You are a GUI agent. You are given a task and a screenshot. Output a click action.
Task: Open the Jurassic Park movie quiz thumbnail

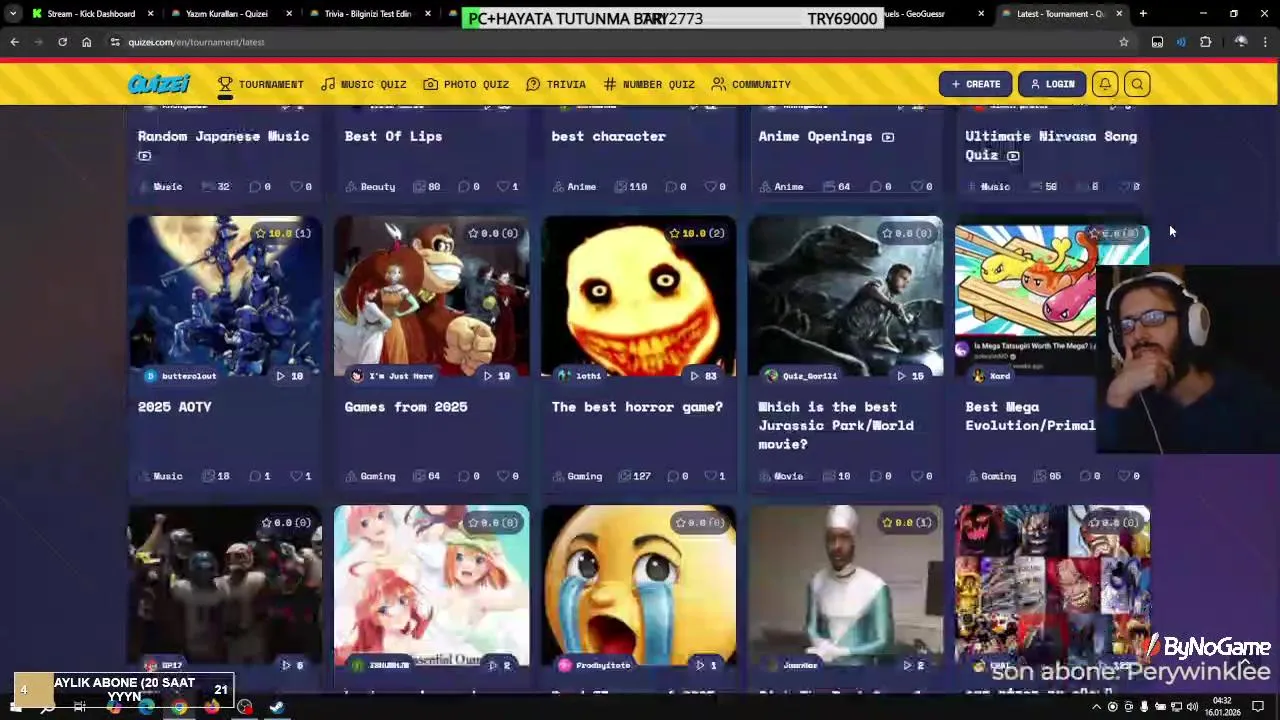(846, 296)
